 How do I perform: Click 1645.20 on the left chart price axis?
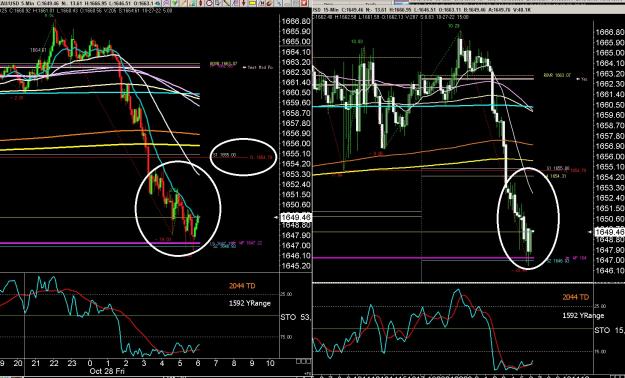point(296,266)
